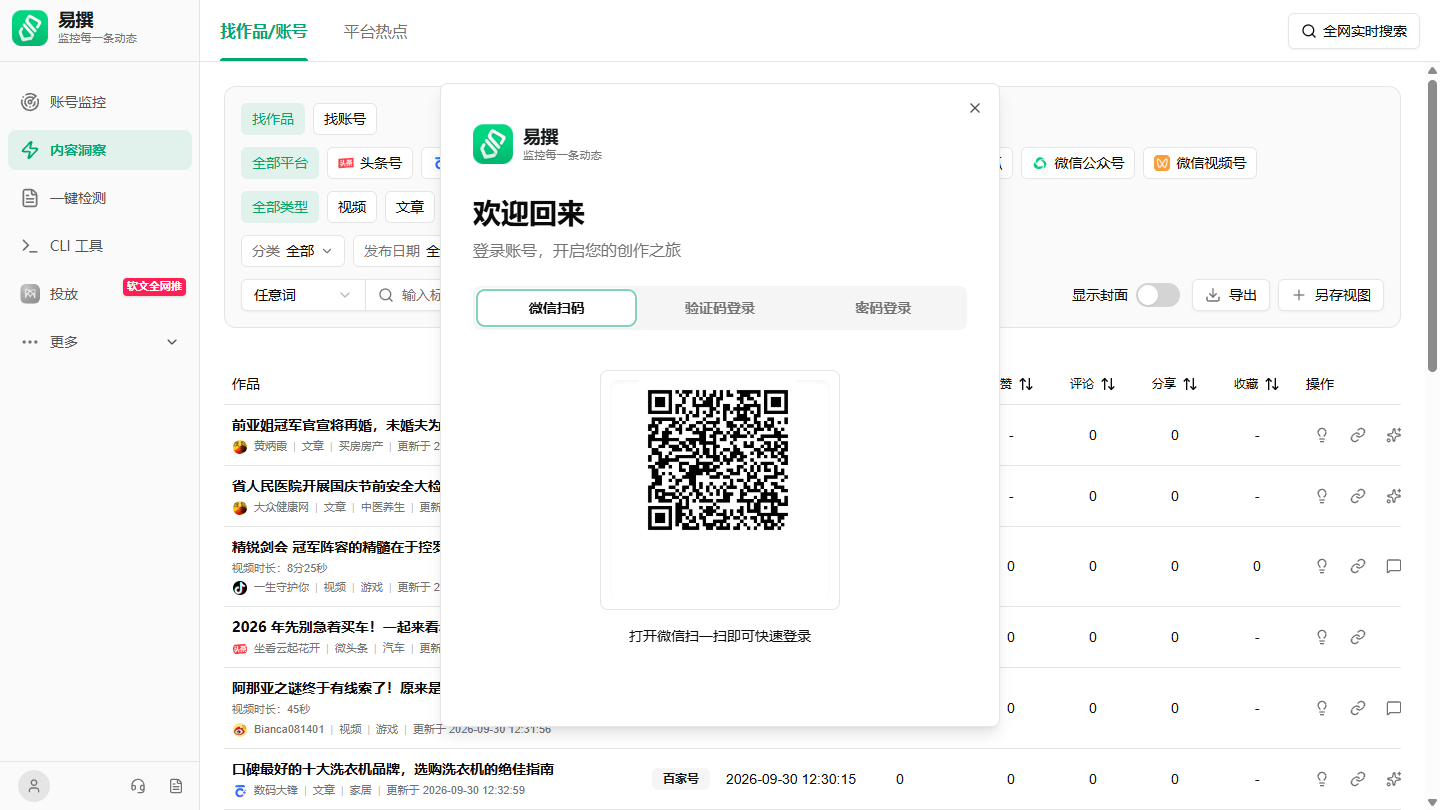Select the 视频 type filter

(x=352, y=207)
